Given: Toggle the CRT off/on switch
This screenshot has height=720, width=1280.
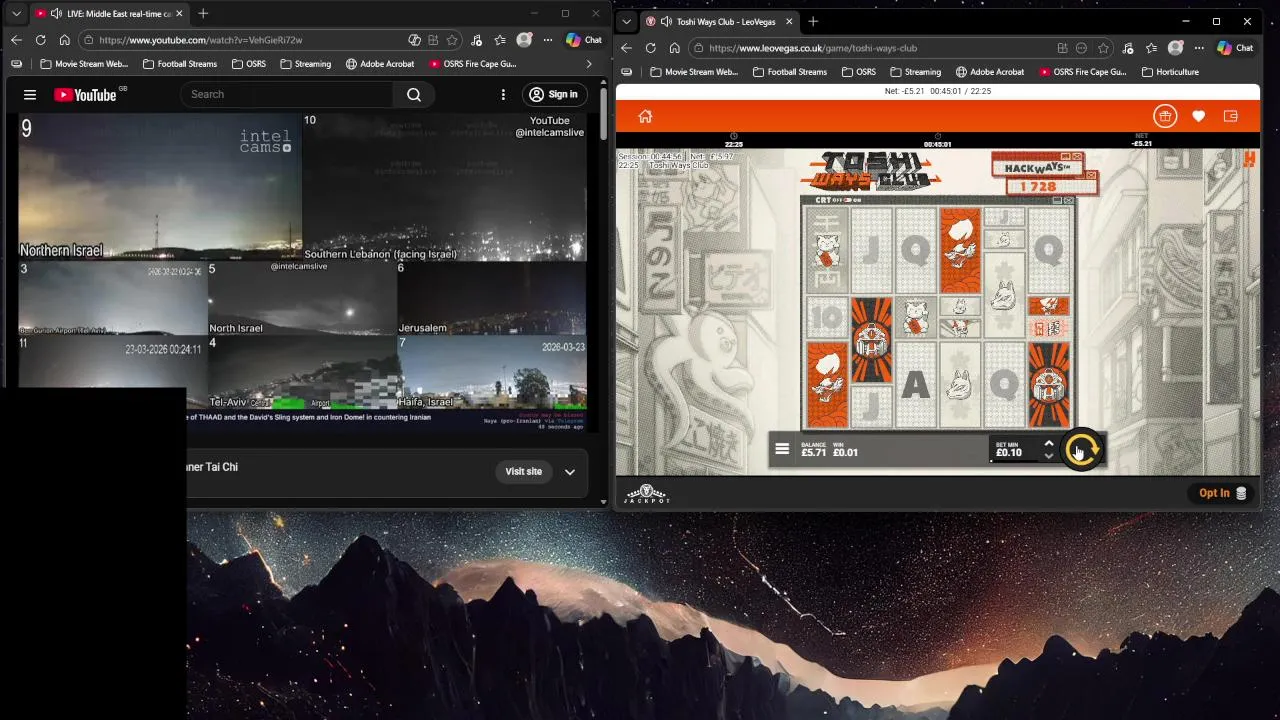Looking at the screenshot, I should pos(847,200).
